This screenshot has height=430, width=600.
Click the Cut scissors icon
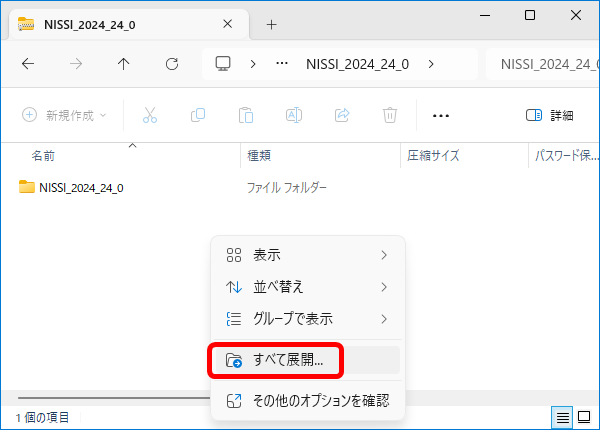[x=150, y=115]
